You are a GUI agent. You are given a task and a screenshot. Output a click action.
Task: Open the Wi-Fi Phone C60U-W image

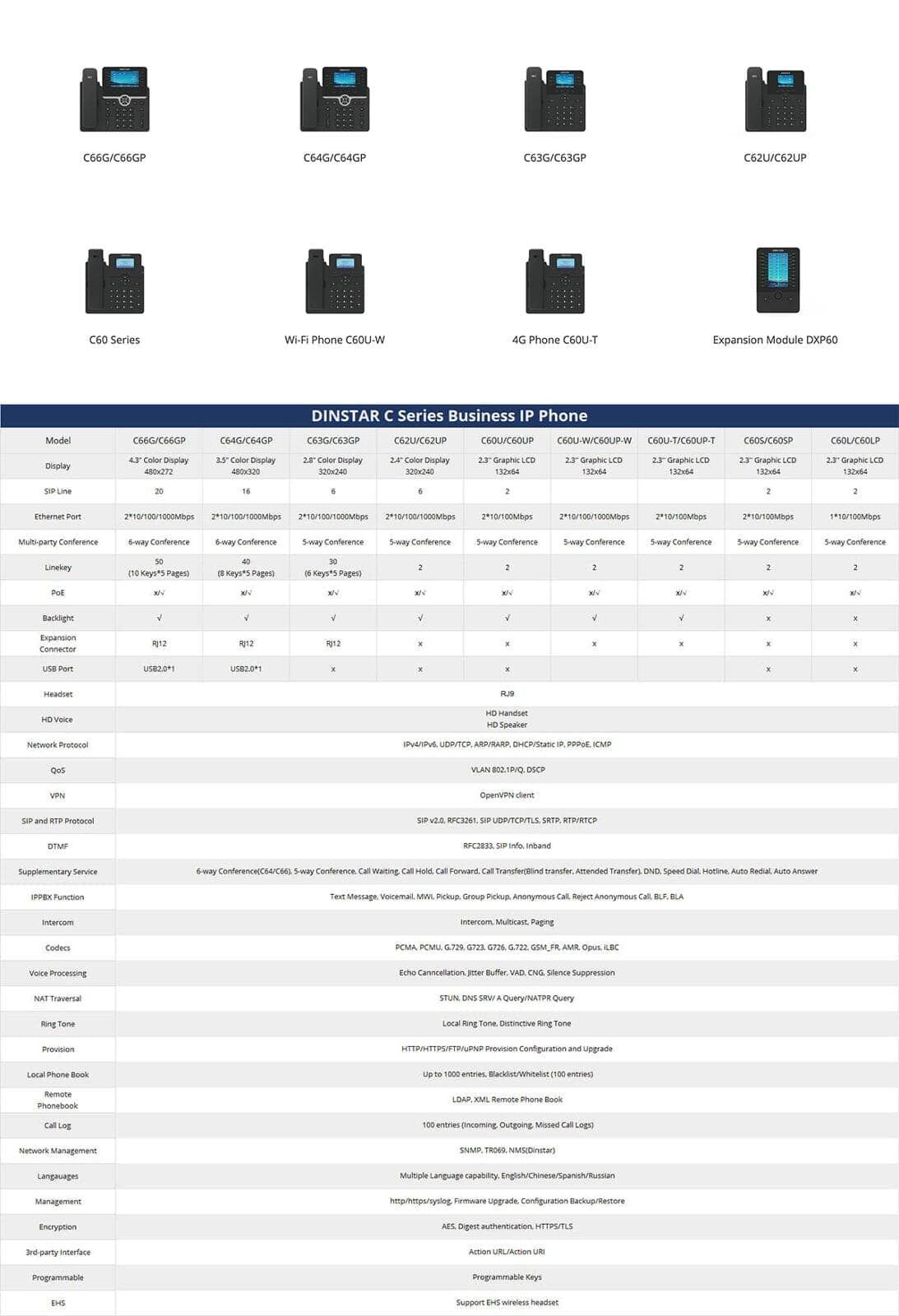[x=335, y=280]
